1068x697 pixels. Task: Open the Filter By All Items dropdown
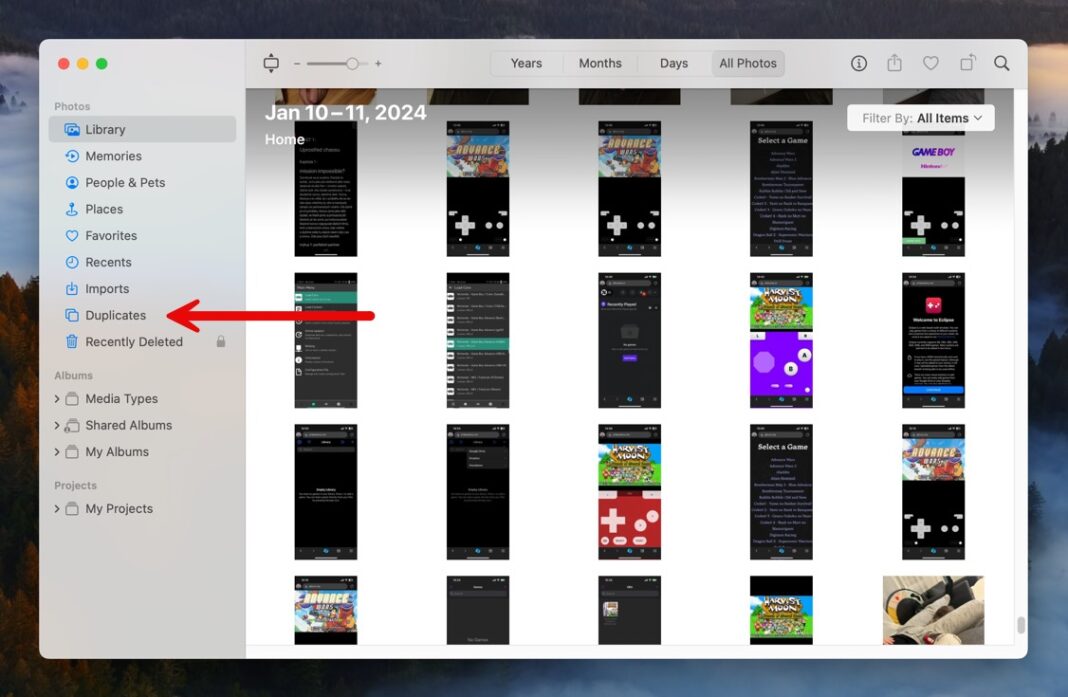tap(920, 117)
